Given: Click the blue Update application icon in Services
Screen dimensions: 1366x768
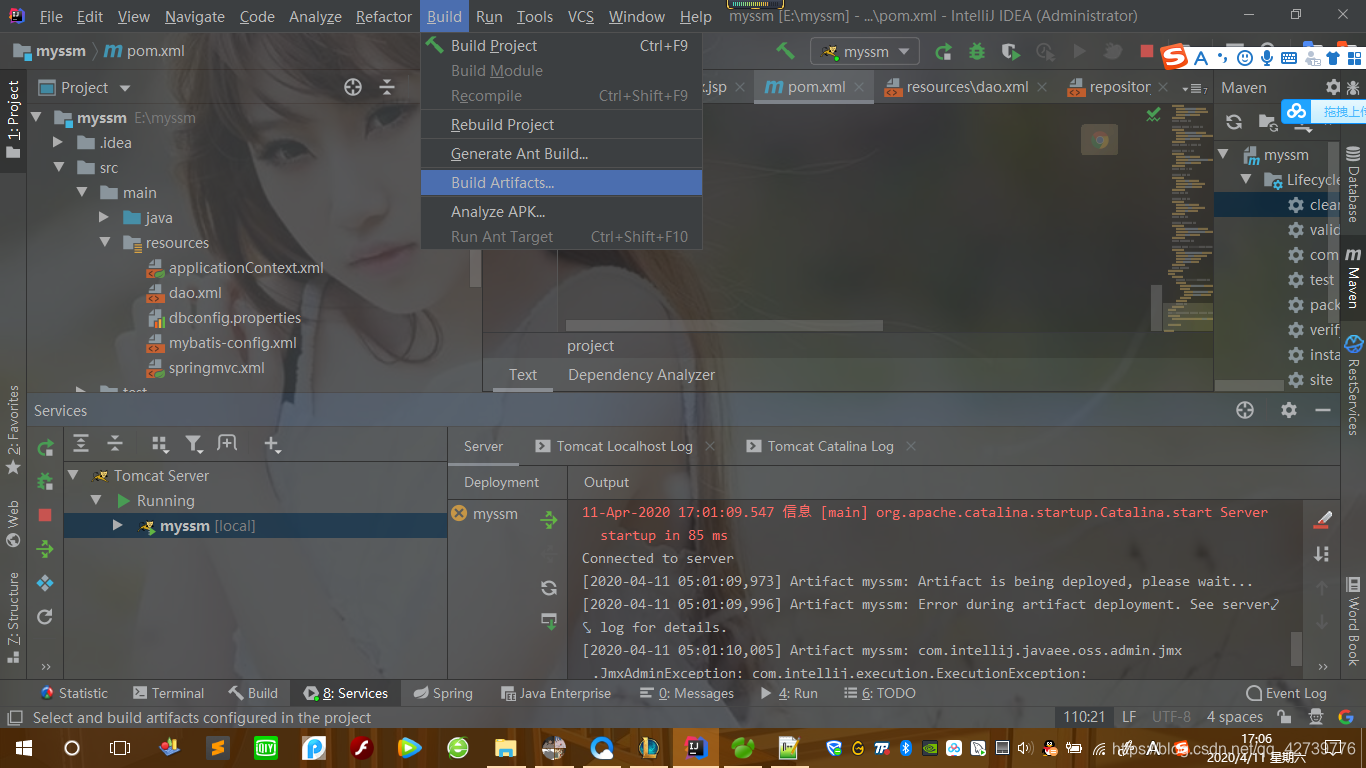Looking at the screenshot, I should tap(45, 583).
